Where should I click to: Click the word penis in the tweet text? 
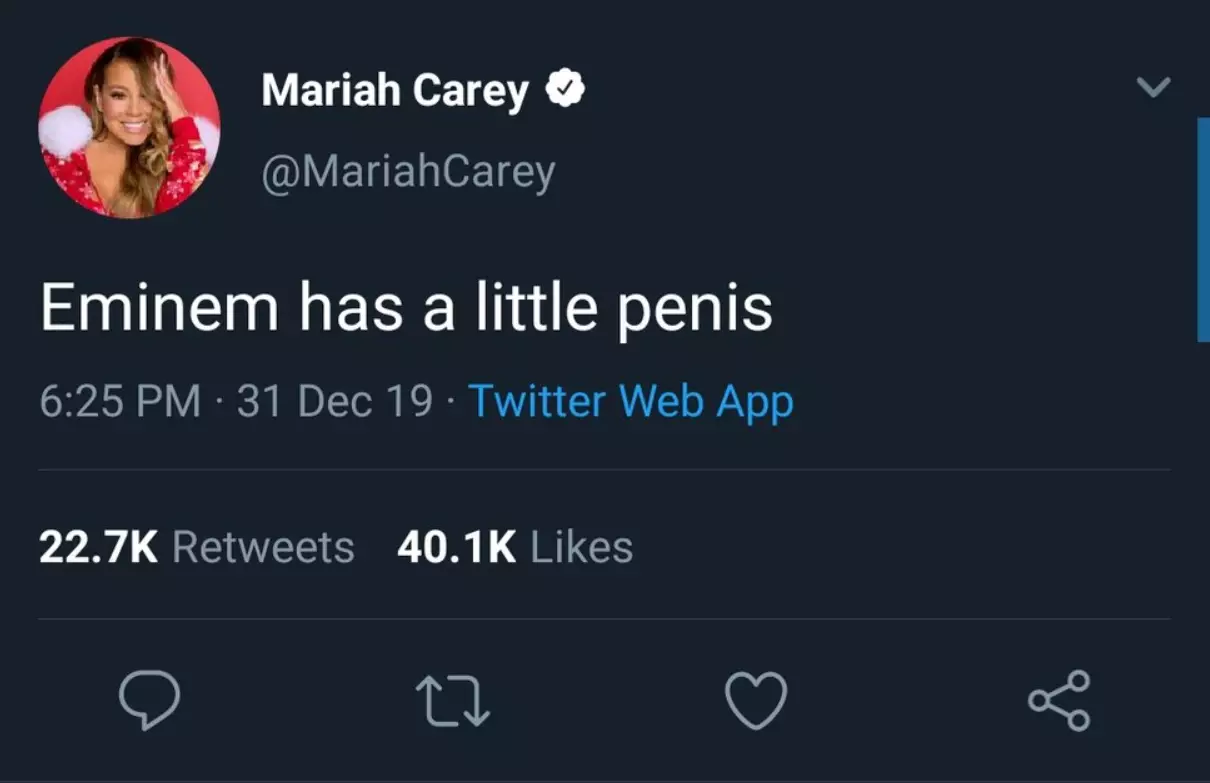694,309
